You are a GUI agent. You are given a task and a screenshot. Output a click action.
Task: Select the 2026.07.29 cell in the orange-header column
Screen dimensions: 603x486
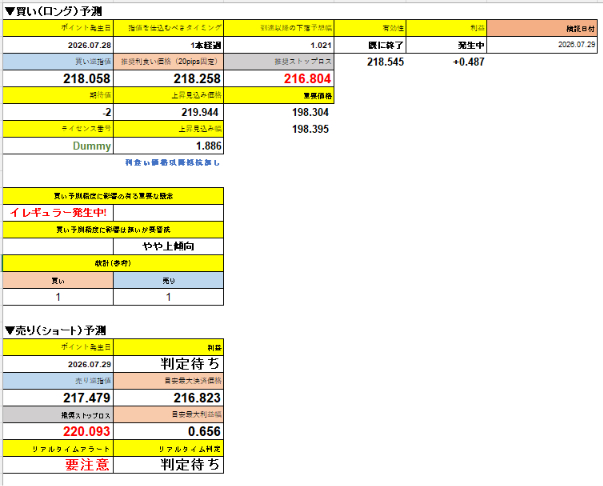point(542,45)
